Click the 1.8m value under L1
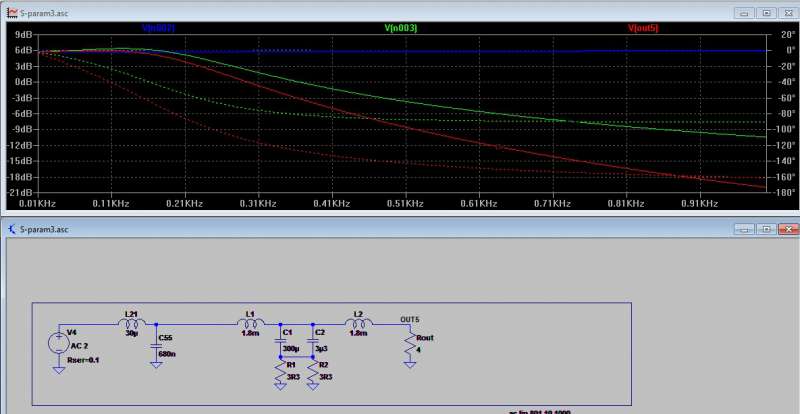Viewport: 800px width, 414px height. 249,333
